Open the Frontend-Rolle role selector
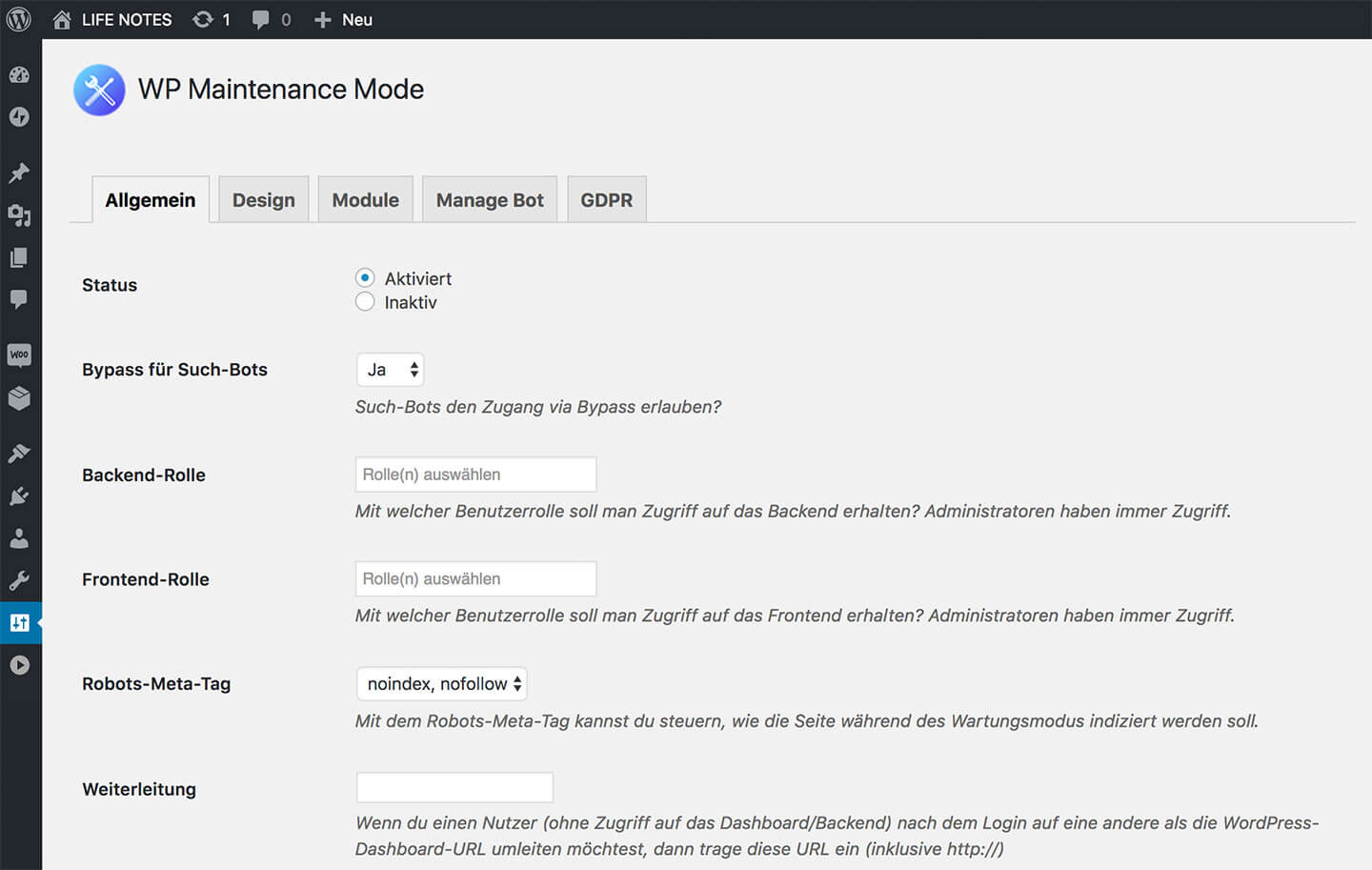 point(476,578)
